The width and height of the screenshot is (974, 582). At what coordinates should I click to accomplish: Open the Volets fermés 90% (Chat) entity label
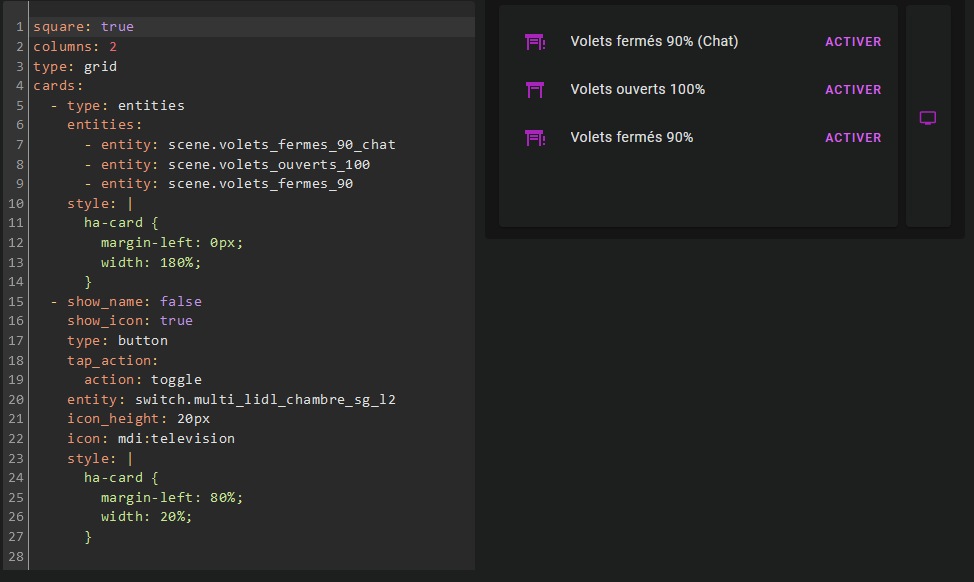[654, 42]
